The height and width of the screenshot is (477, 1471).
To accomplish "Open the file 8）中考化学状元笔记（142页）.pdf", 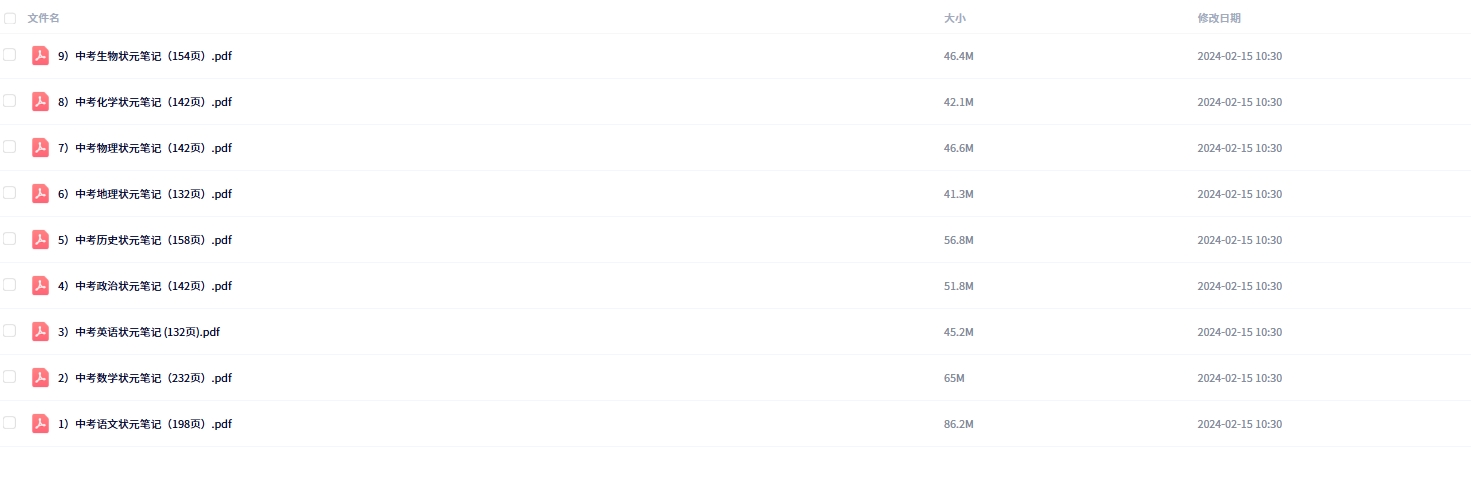I will point(145,102).
